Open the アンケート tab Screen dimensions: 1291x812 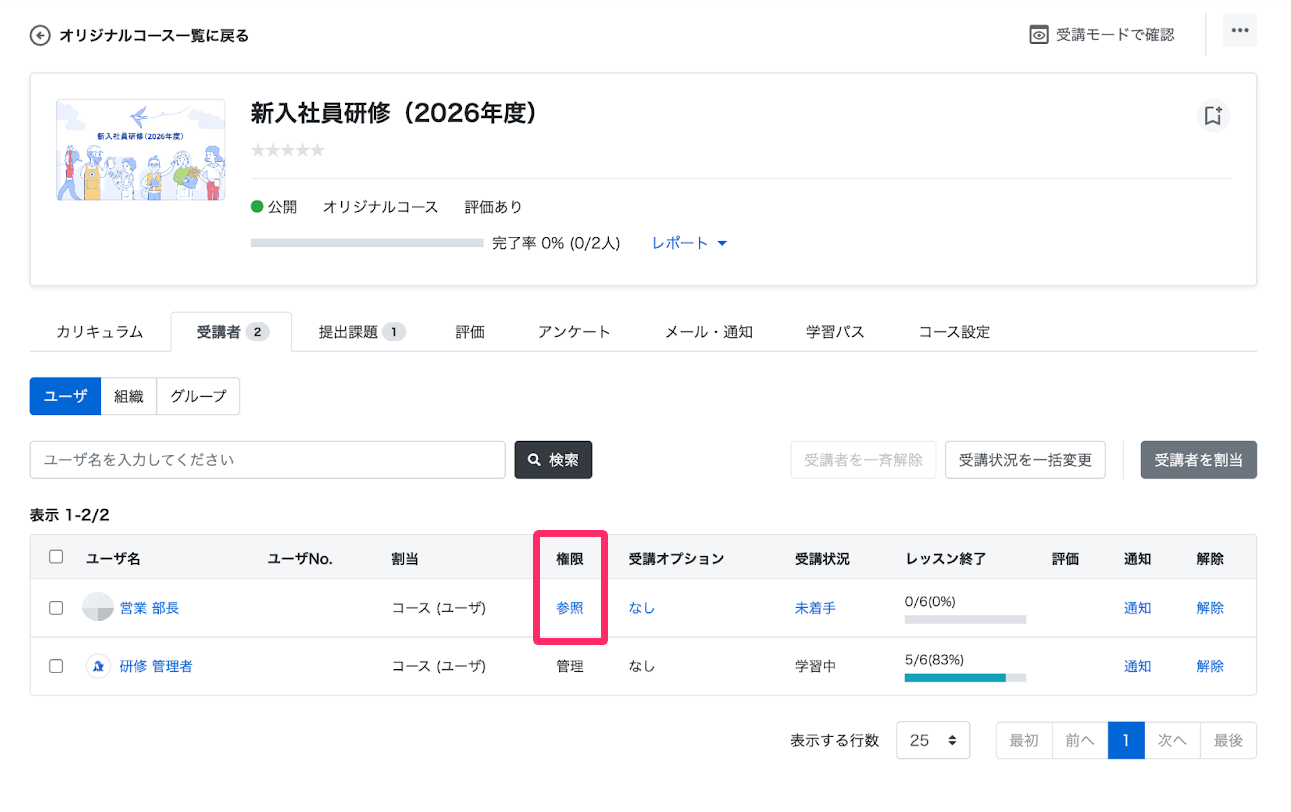pyautogui.click(x=574, y=332)
